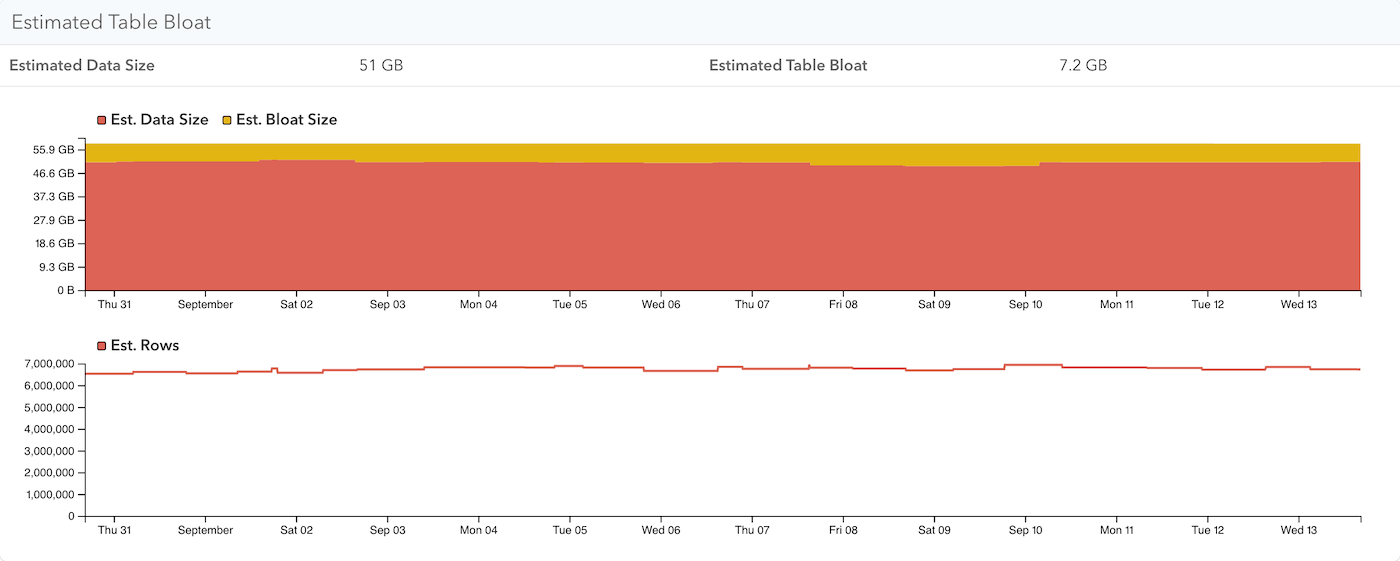Click 'Thu 31' on rows chart axis

pyautogui.click(x=114, y=531)
